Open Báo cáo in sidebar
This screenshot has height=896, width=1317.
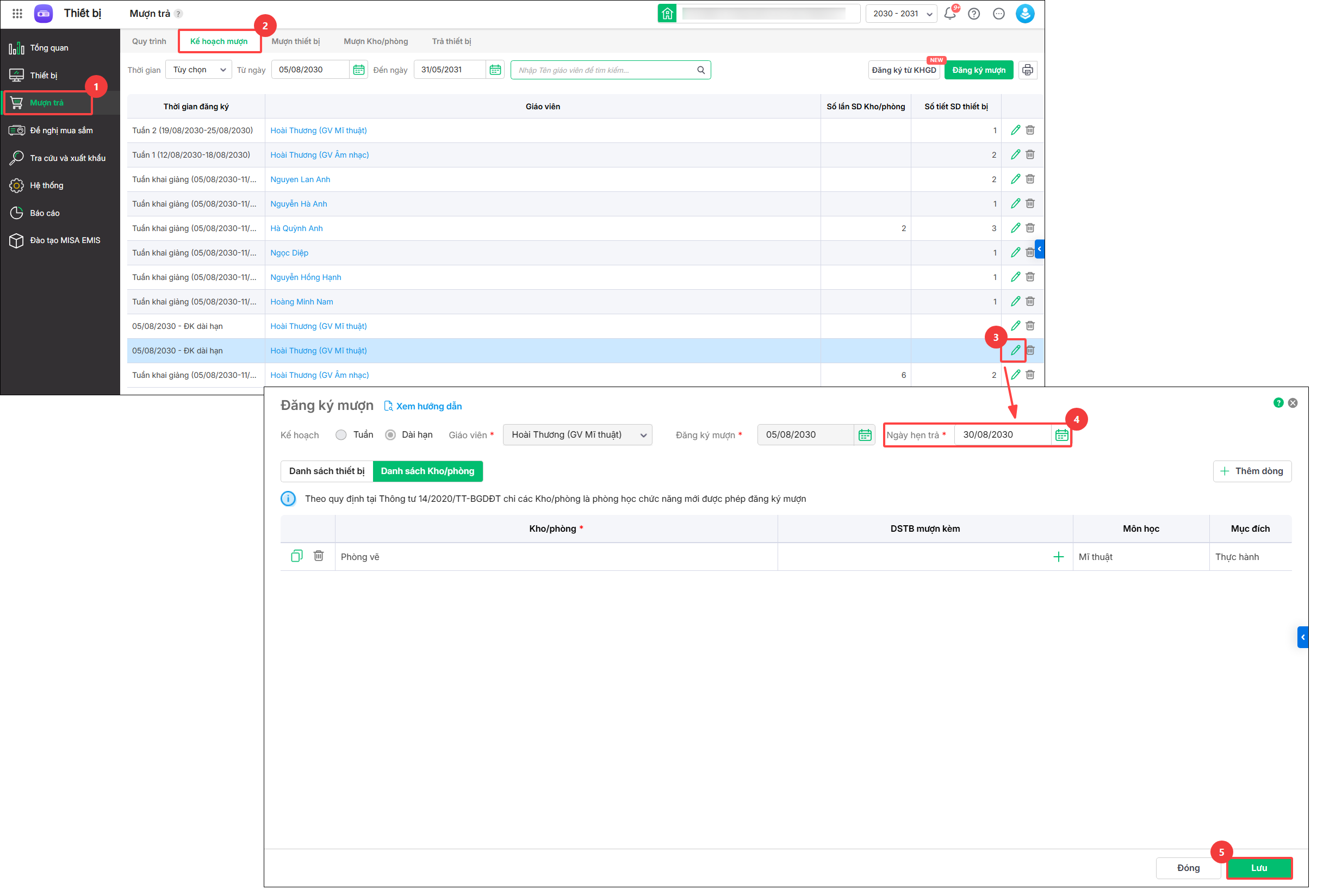point(60,213)
